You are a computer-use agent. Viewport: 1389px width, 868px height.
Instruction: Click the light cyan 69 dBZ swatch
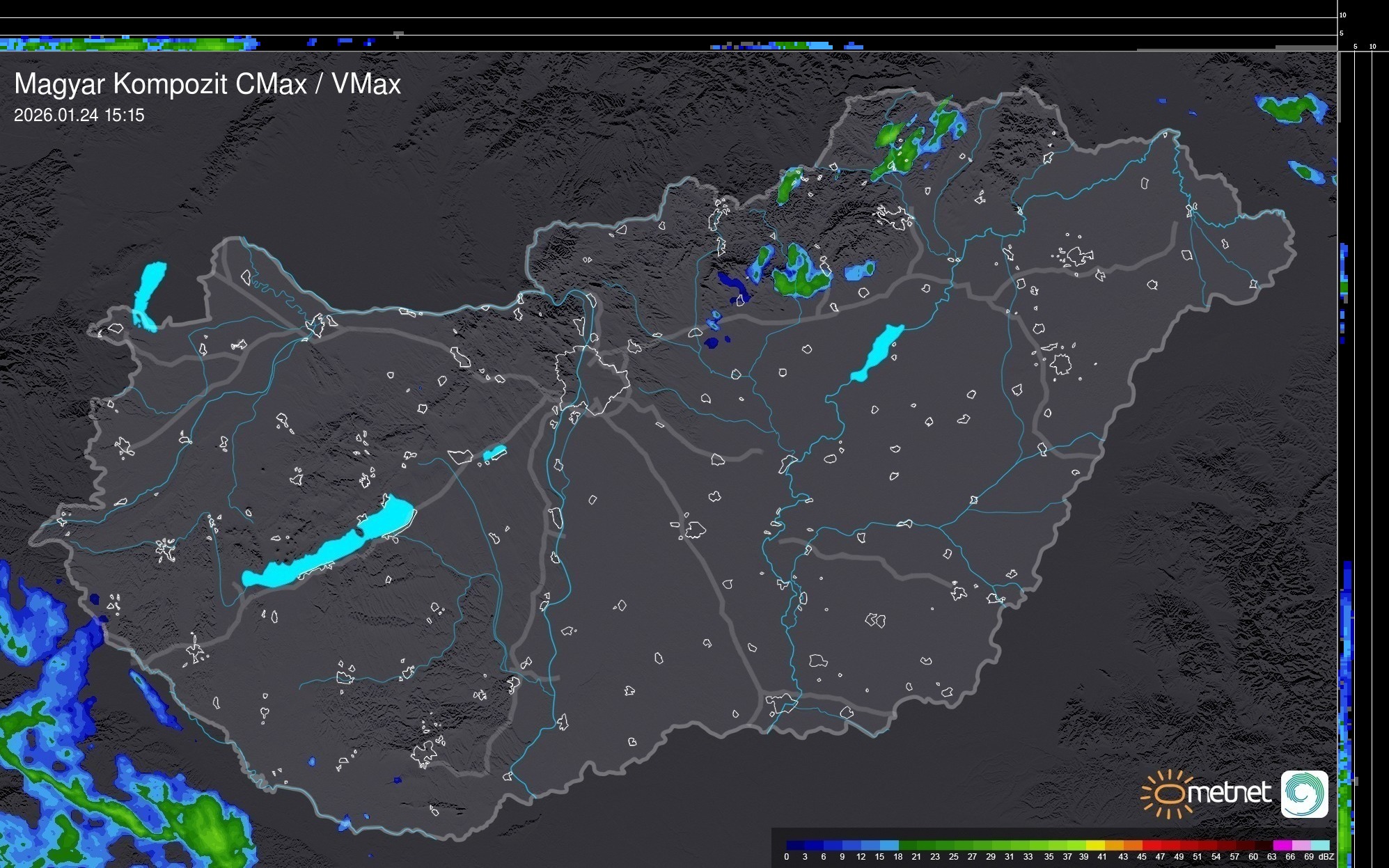[1319, 845]
